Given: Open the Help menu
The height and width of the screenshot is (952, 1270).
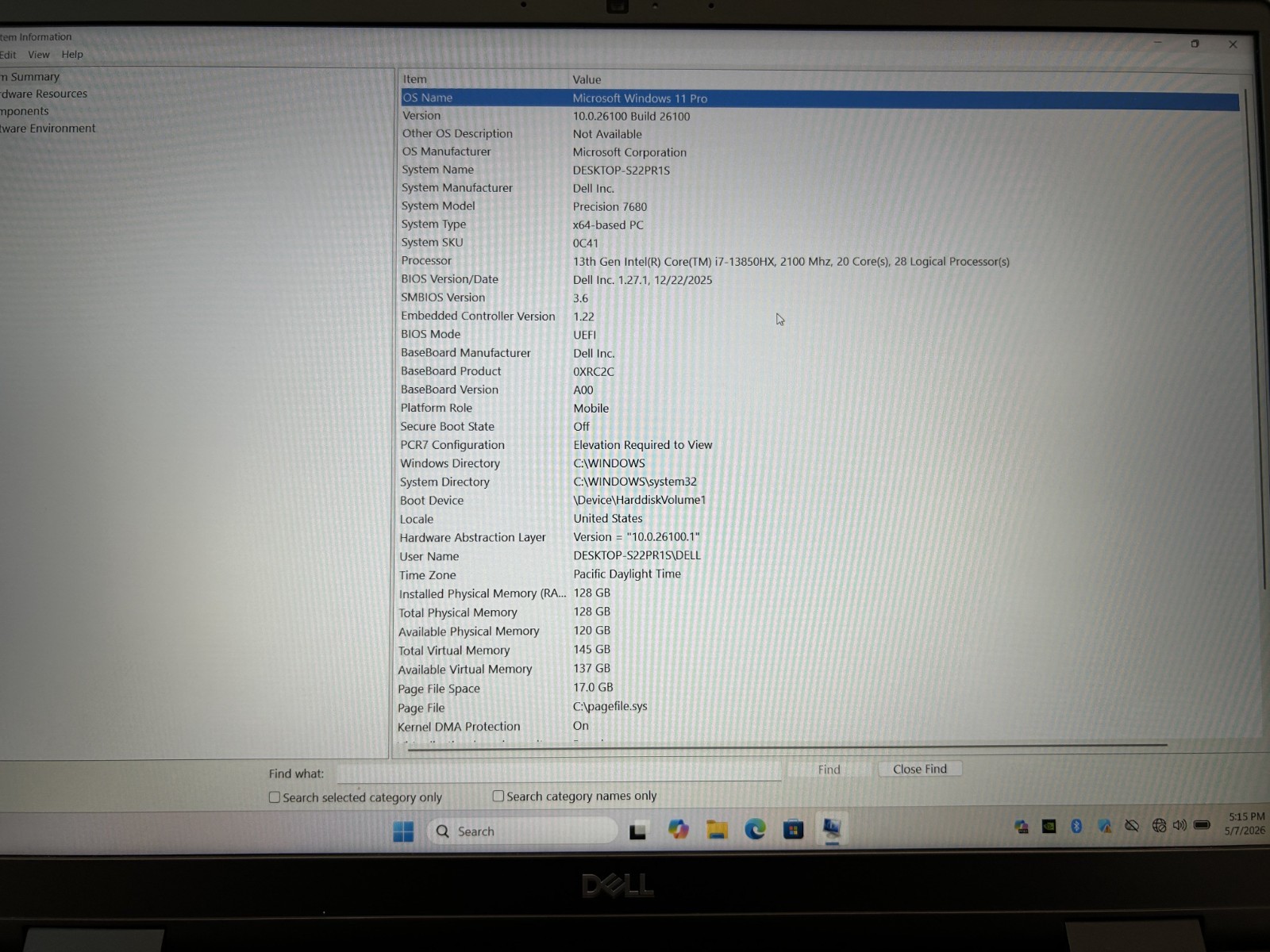Looking at the screenshot, I should tap(72, 55).
